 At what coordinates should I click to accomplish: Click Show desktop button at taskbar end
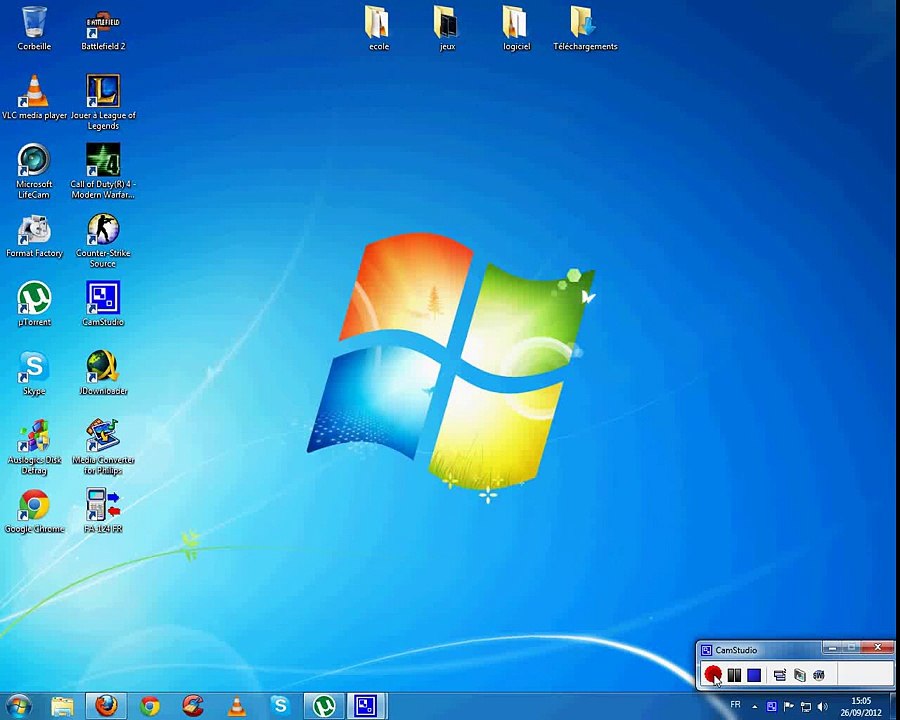[x=894, y=706]
